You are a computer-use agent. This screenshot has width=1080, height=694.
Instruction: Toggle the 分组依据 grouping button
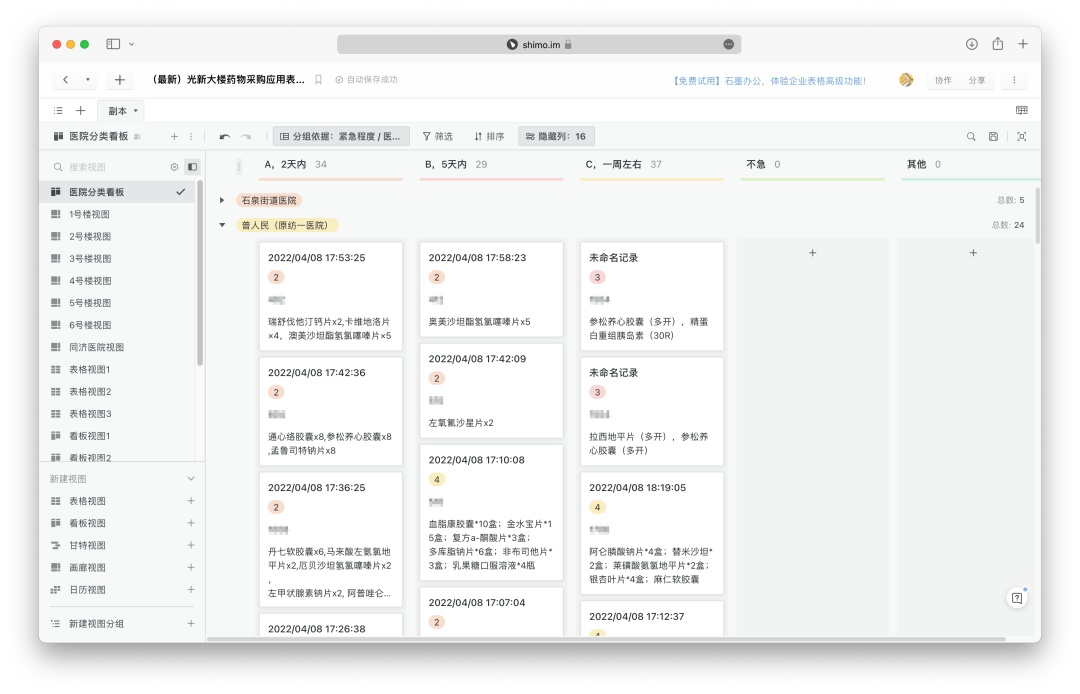point(341,136)
